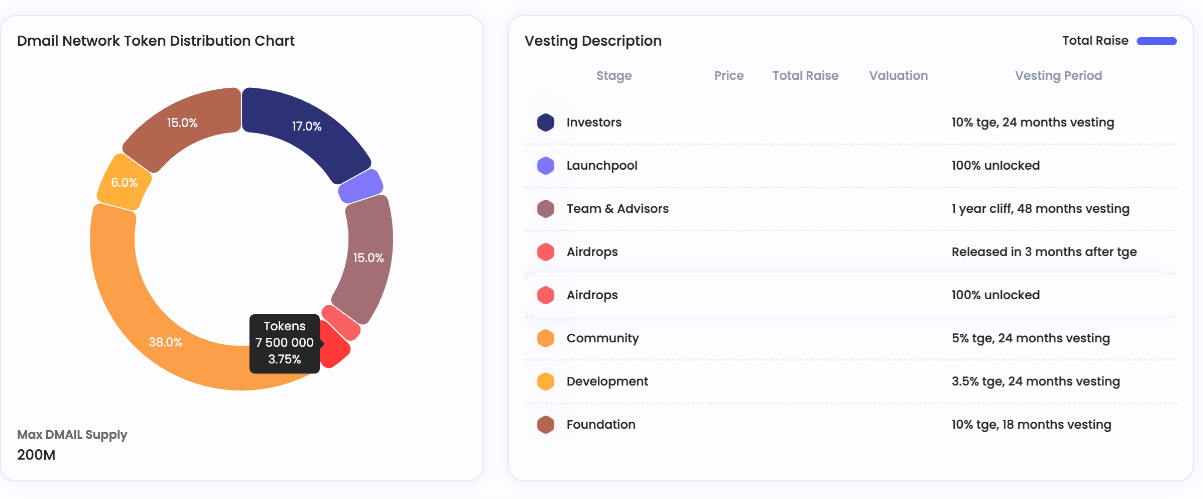Click '10% tge, 18 months vesting' text

tap(1032, 425)
